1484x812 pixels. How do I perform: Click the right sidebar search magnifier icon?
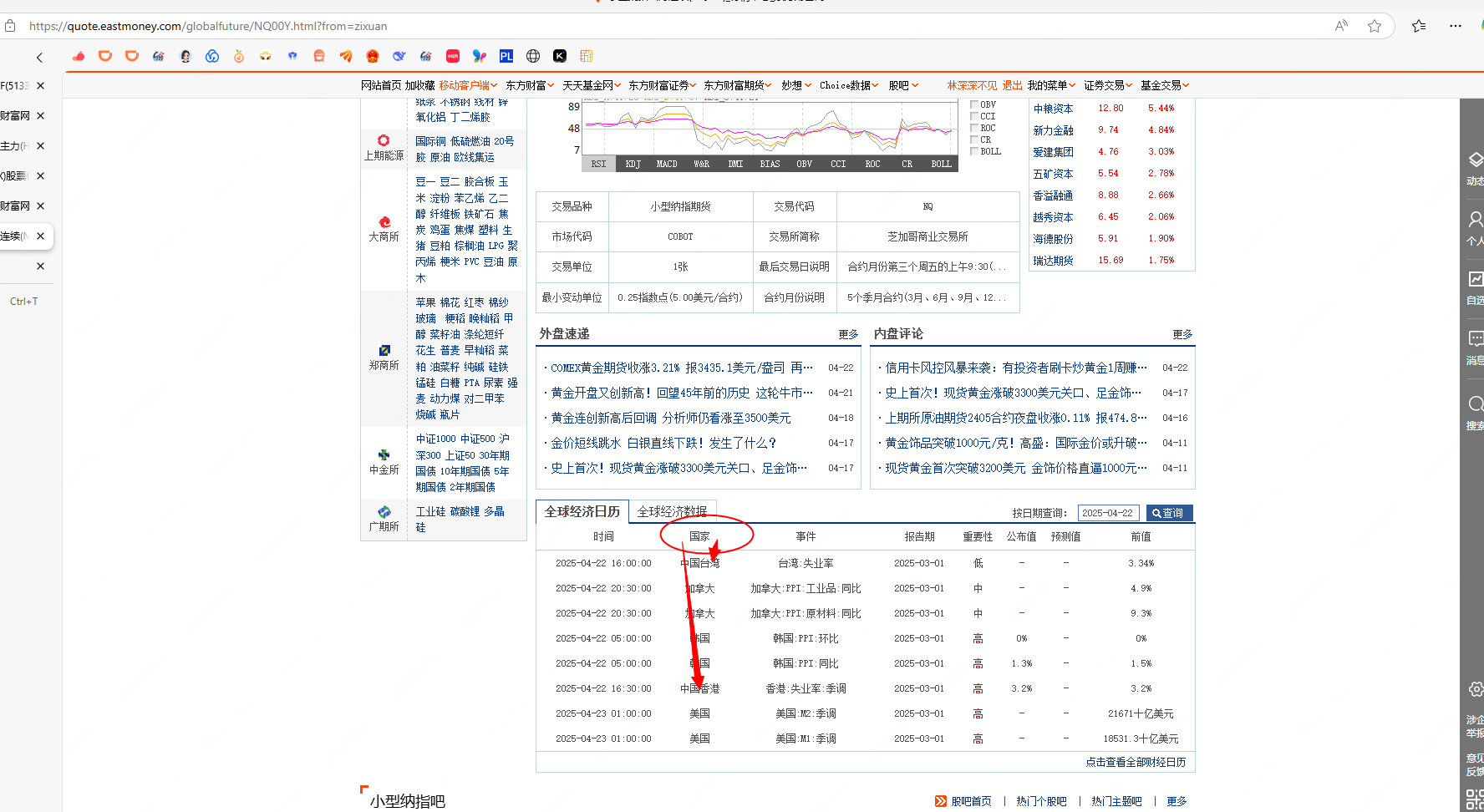click(1476, 404)
